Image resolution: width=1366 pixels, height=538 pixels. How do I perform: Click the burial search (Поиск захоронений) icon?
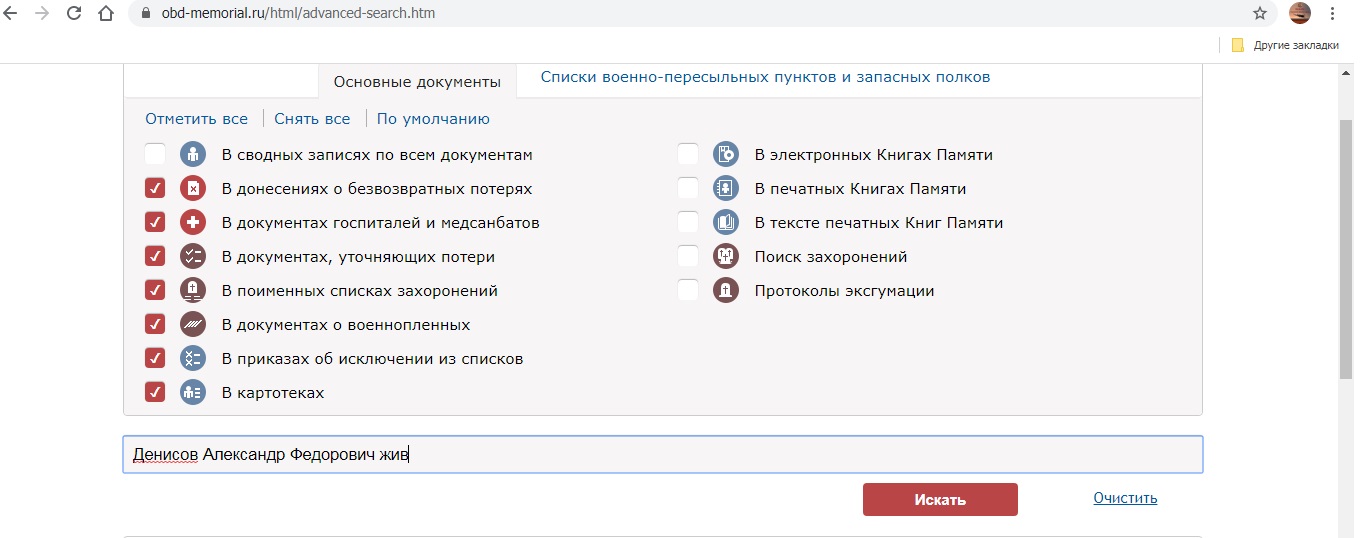[x=725, y=257]
